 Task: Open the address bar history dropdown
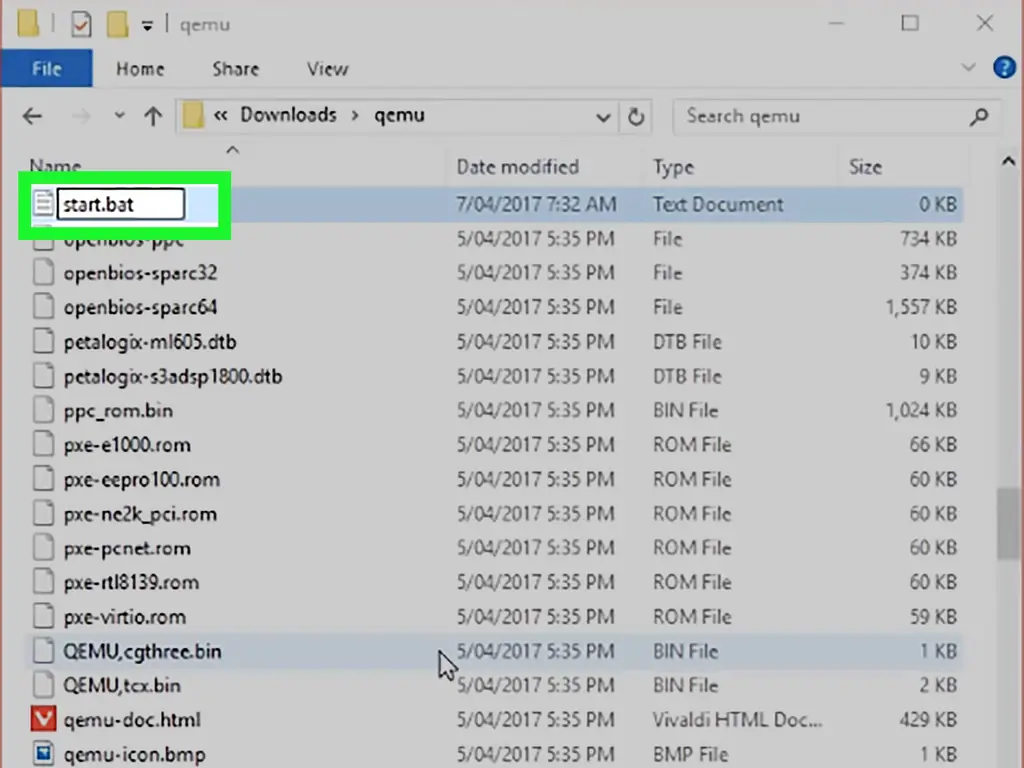pos(603,118)
